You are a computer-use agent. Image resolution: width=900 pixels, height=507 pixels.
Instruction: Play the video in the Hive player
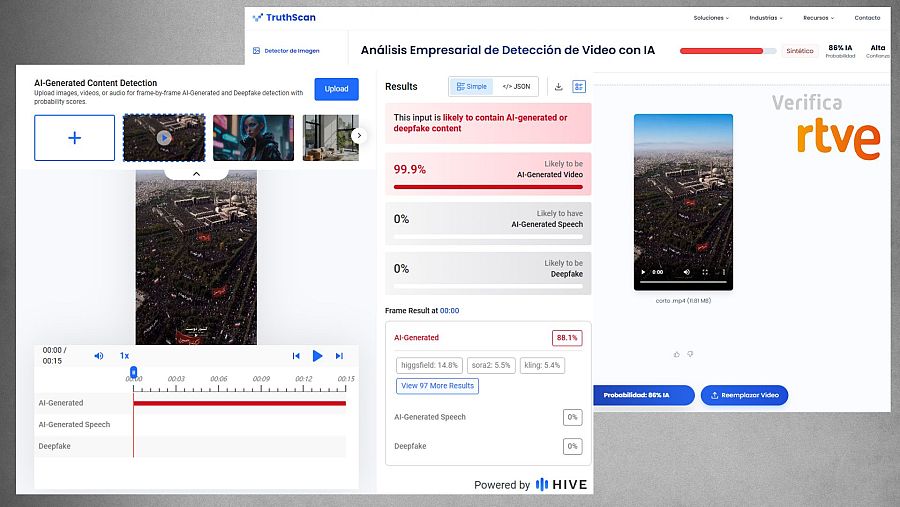click(317, 356)
